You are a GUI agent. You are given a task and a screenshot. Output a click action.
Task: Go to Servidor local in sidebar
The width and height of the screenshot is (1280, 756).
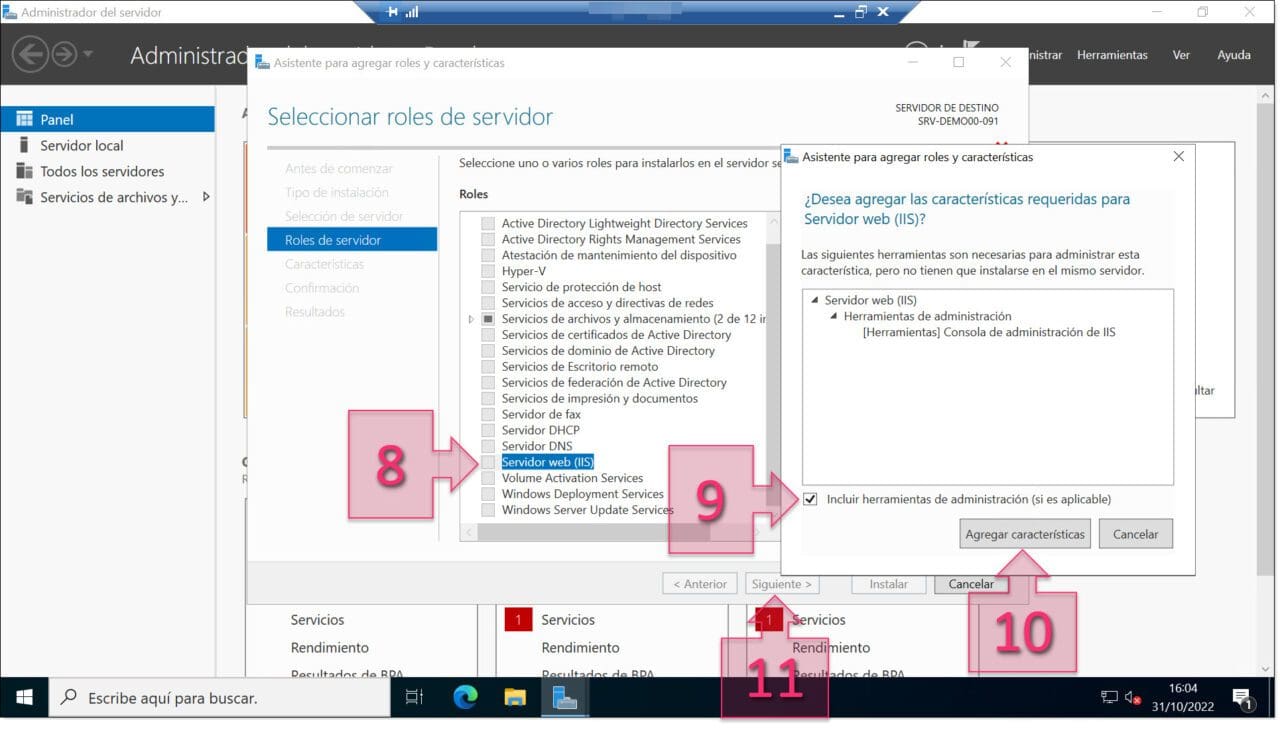(x=107, y=145)
